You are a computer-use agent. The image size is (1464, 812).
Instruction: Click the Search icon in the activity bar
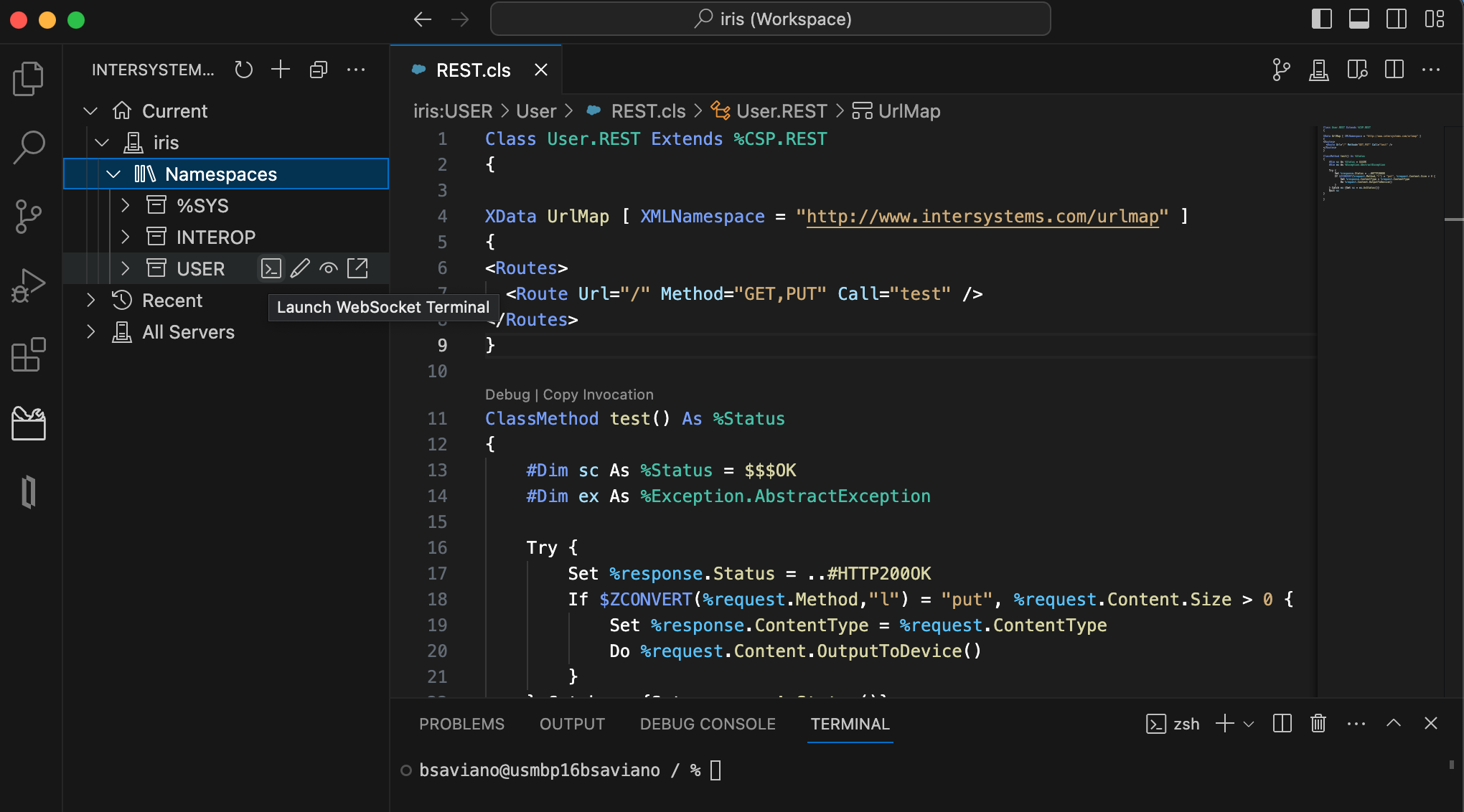tap(29, 147)
